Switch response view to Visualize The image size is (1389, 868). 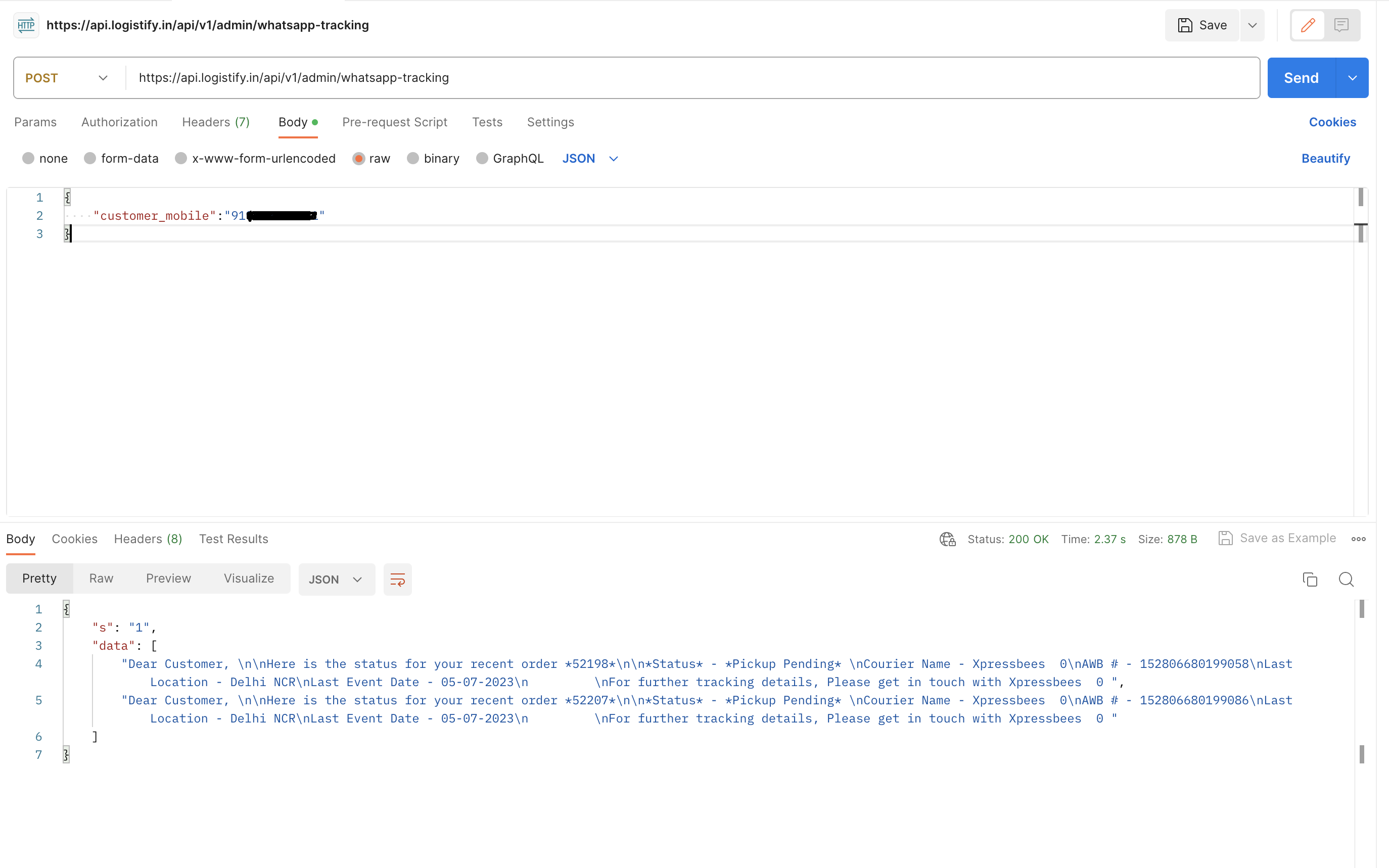(249, 578)
